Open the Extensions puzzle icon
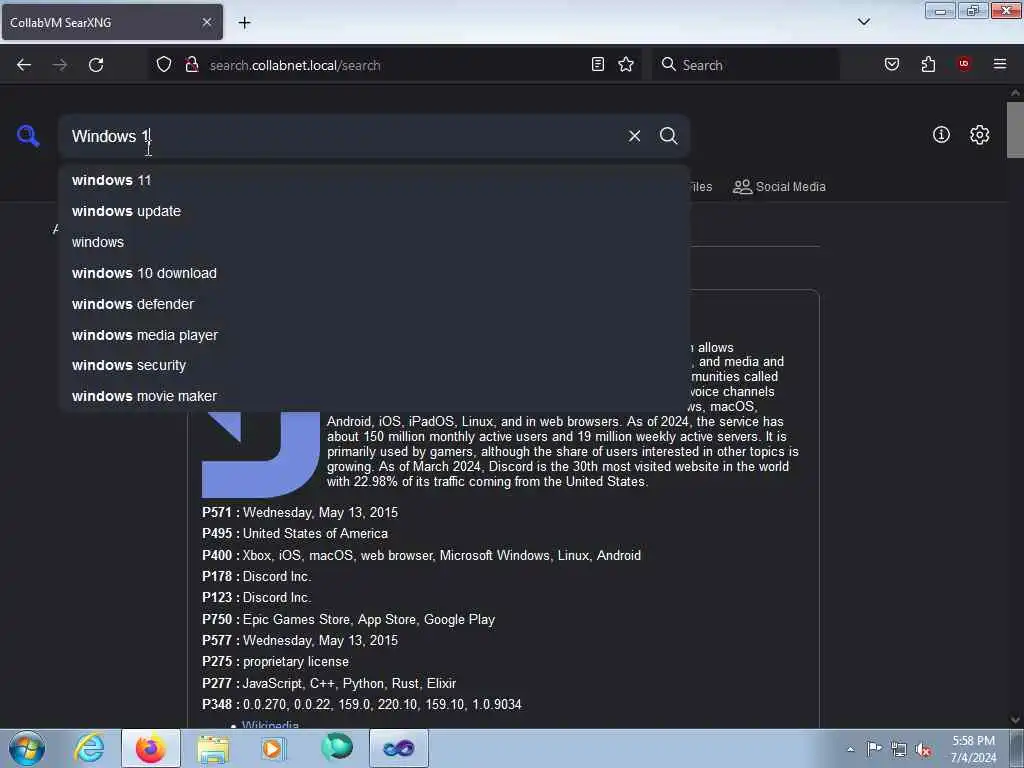The image size is (1024, 768). click(928, 64)
